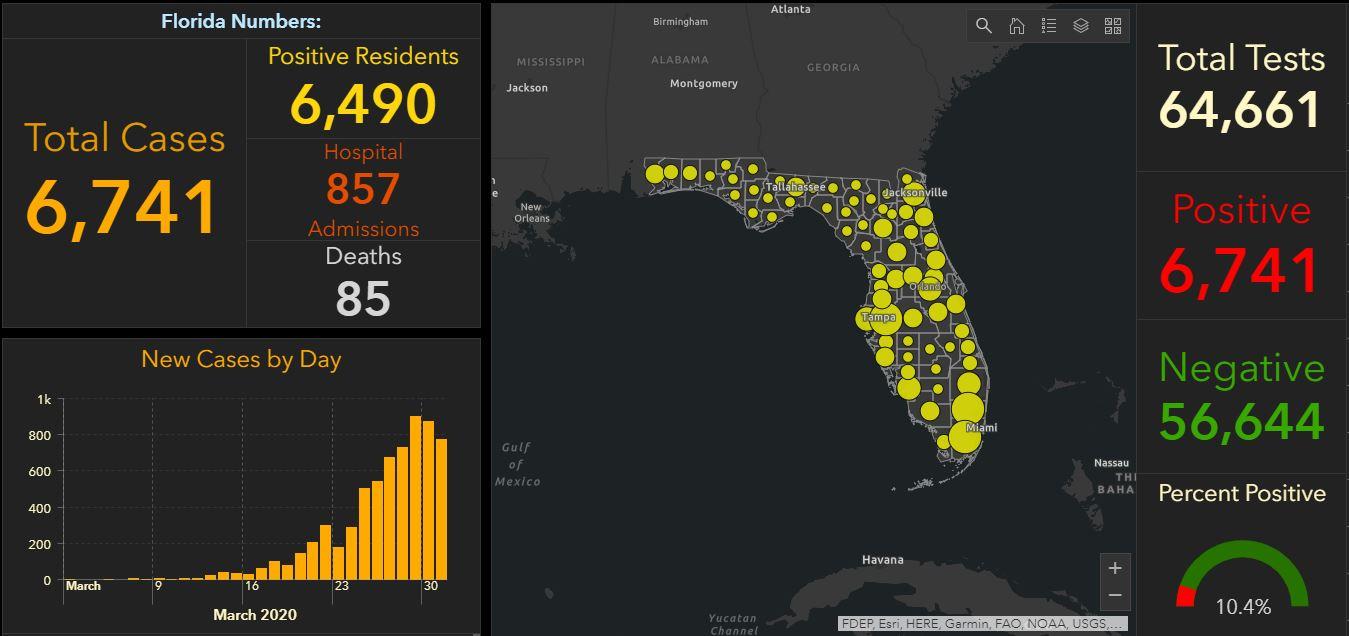Image resolution: width=1349 pixels, height=636 pixels.
Task: Open the basemap gallery grid
Action: coord(1112,26)
